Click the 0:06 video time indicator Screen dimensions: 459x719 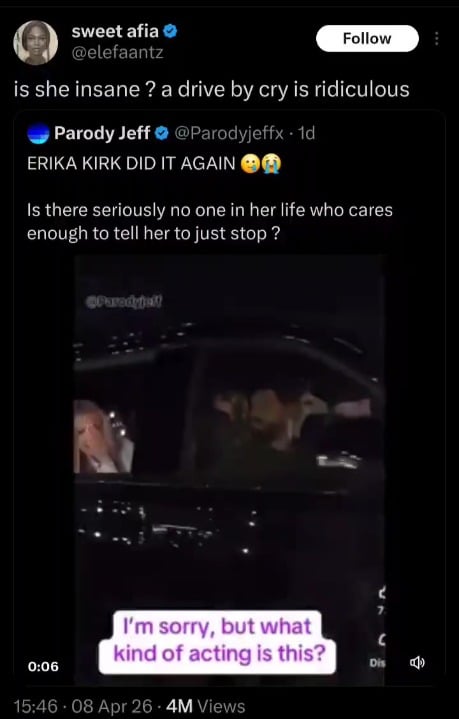coord(43,666)
